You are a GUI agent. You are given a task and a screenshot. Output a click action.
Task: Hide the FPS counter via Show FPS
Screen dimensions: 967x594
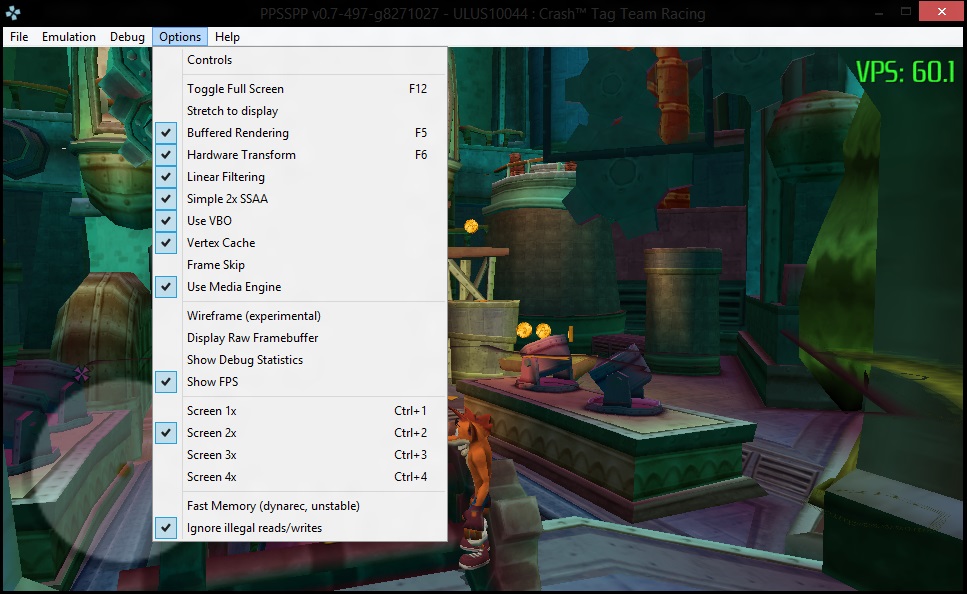click(212, 382)
